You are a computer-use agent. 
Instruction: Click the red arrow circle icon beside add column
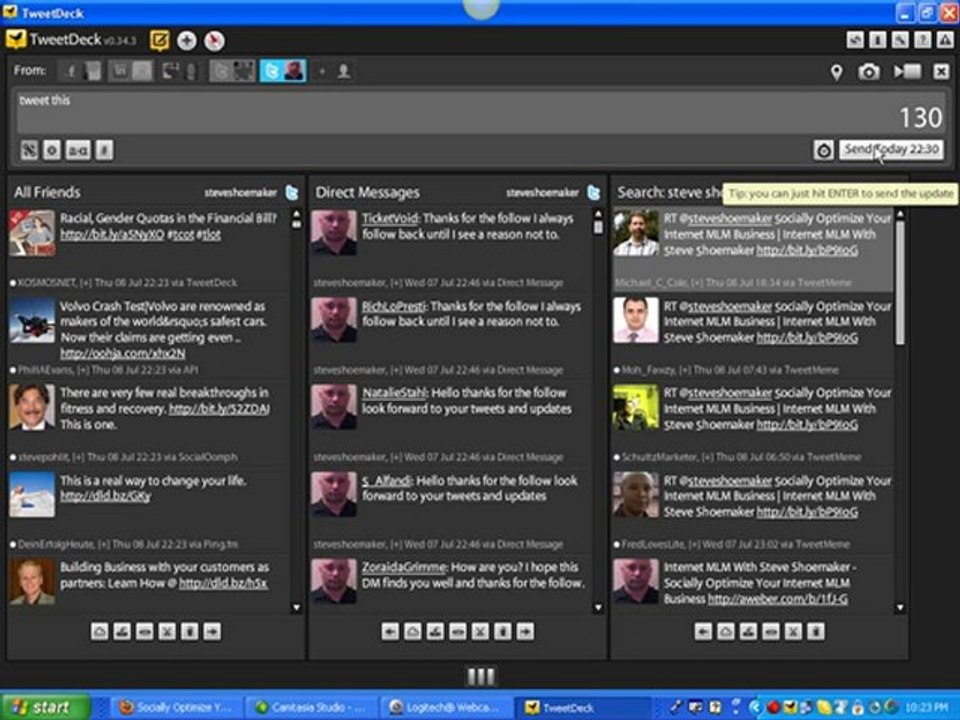[214, 41]
